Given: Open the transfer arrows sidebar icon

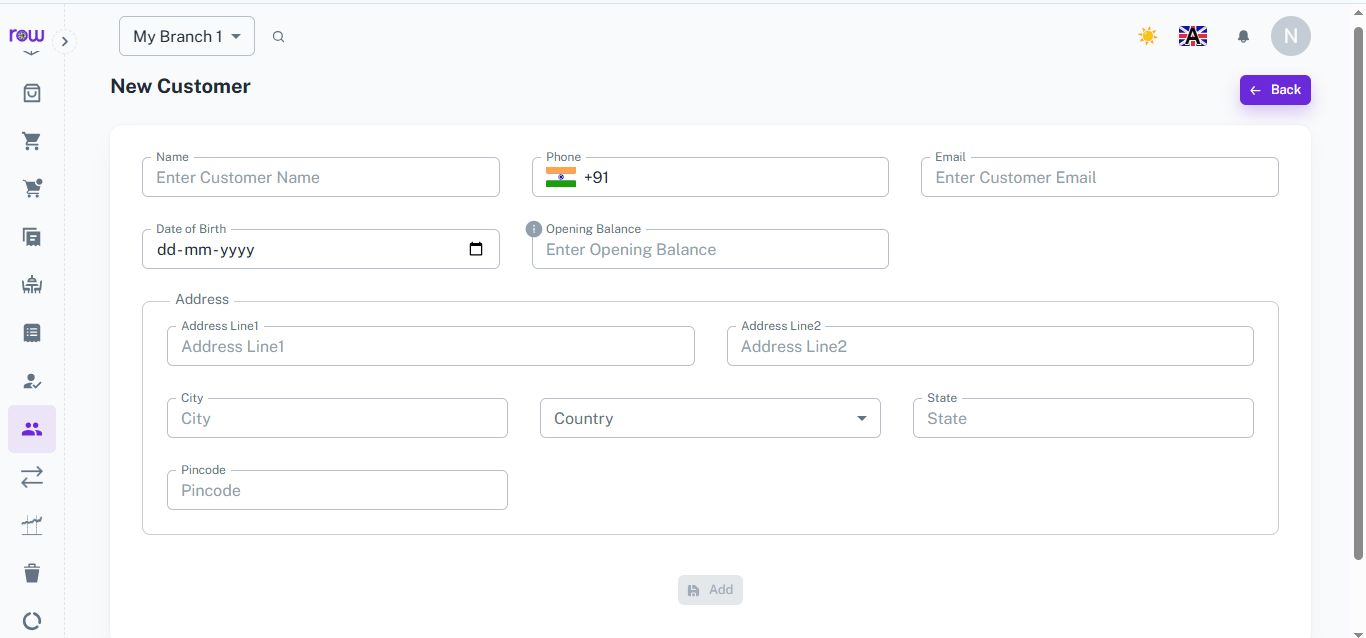Looking at the screenshot, I should 32,477.
